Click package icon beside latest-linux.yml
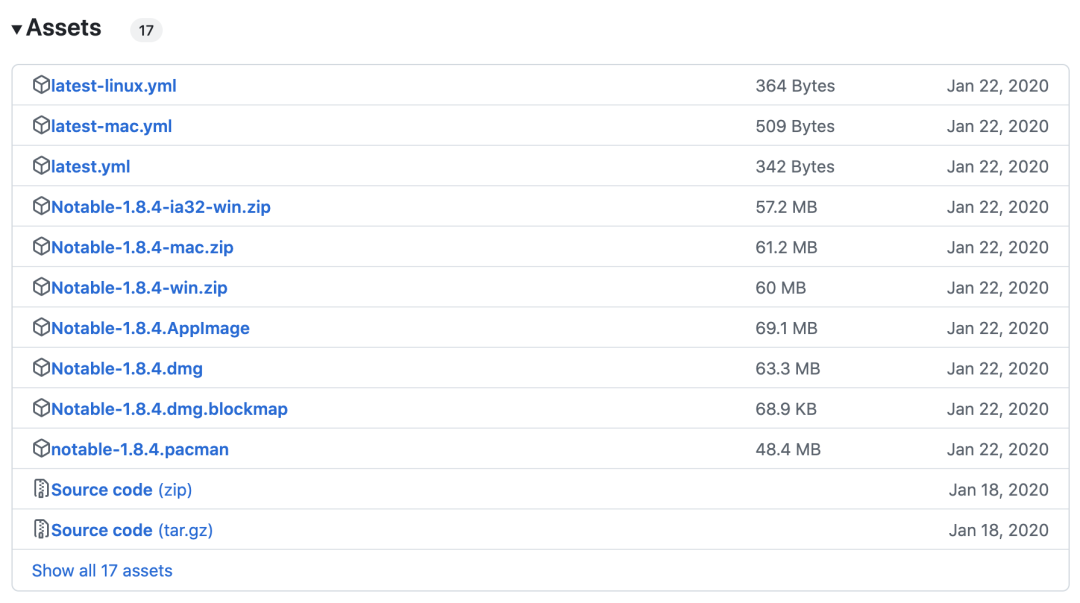The width and height of the screenshot is (1080, 603). pyautogui.click(x=41, y=85)
